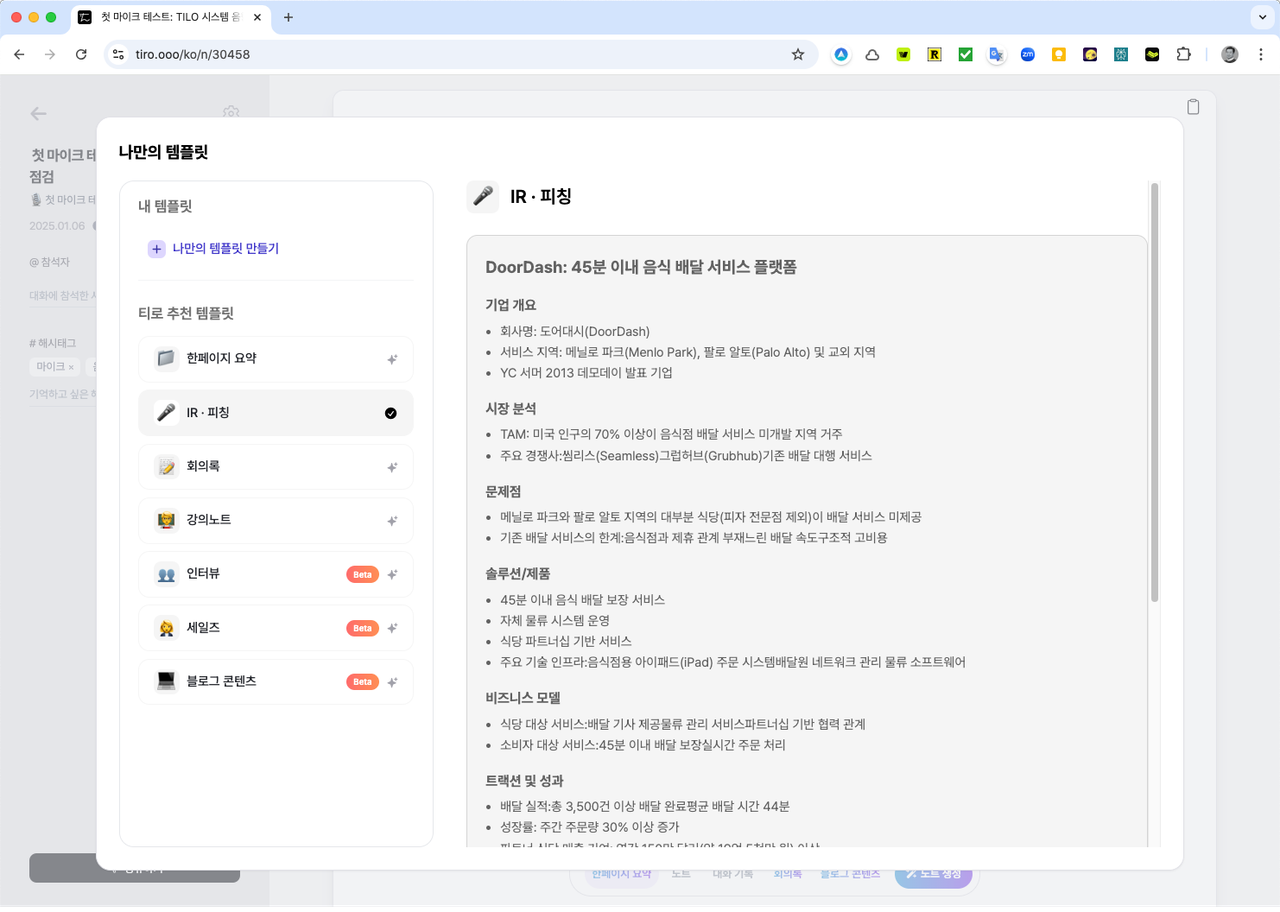The height and width of the screenshot is (912, 1280).
Task: Open the tab list dropdown chevron
Action: tap(1259, 17)
